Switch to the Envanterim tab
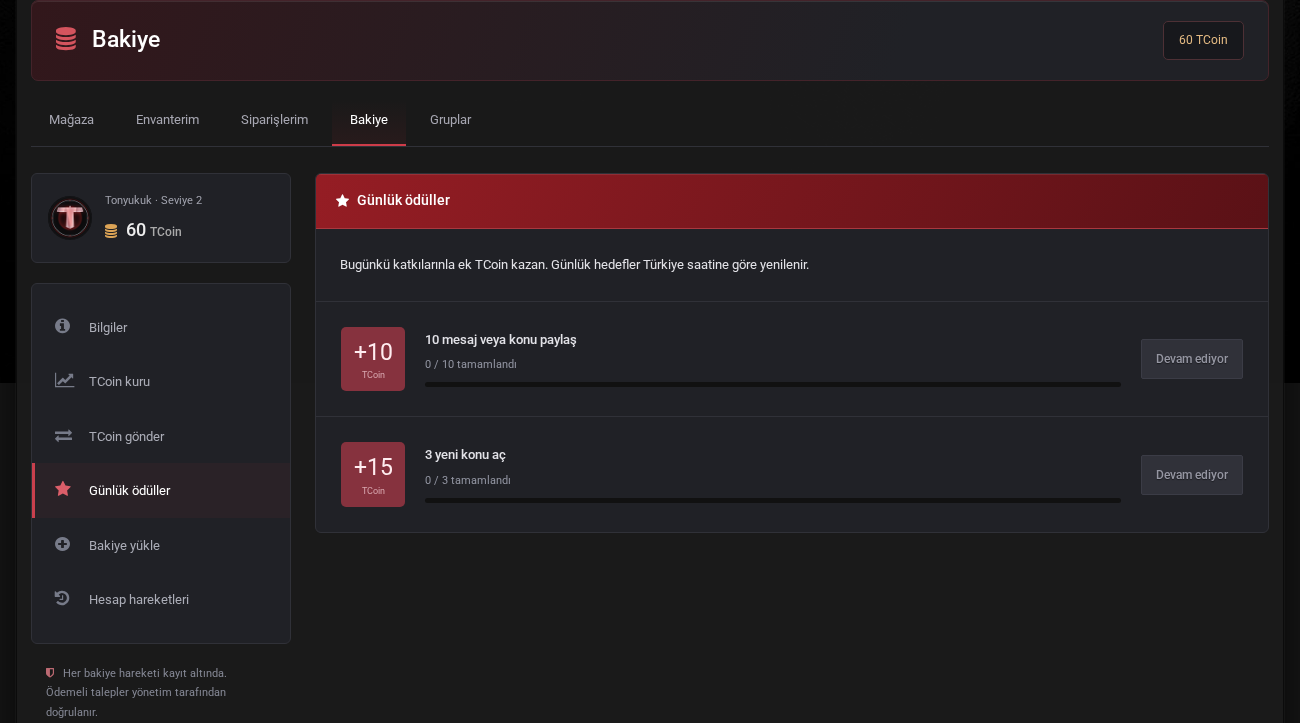Image resolution: width=1300 pixels, height=723 pixels. [x=167, y=120]
